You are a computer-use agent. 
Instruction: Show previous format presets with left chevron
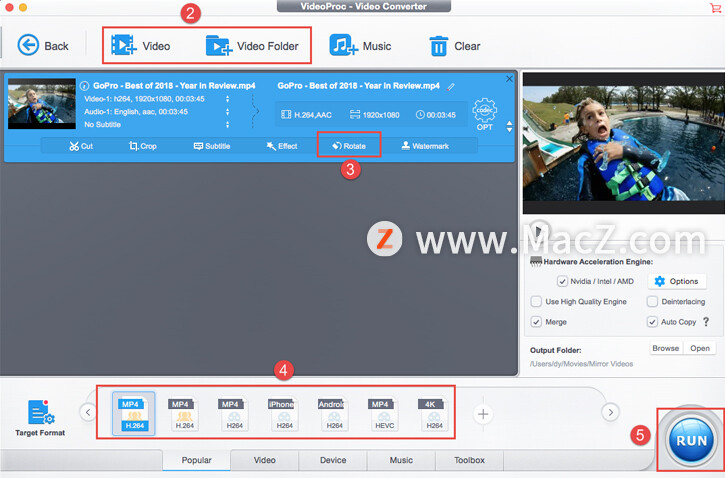(x=88, y=412)
